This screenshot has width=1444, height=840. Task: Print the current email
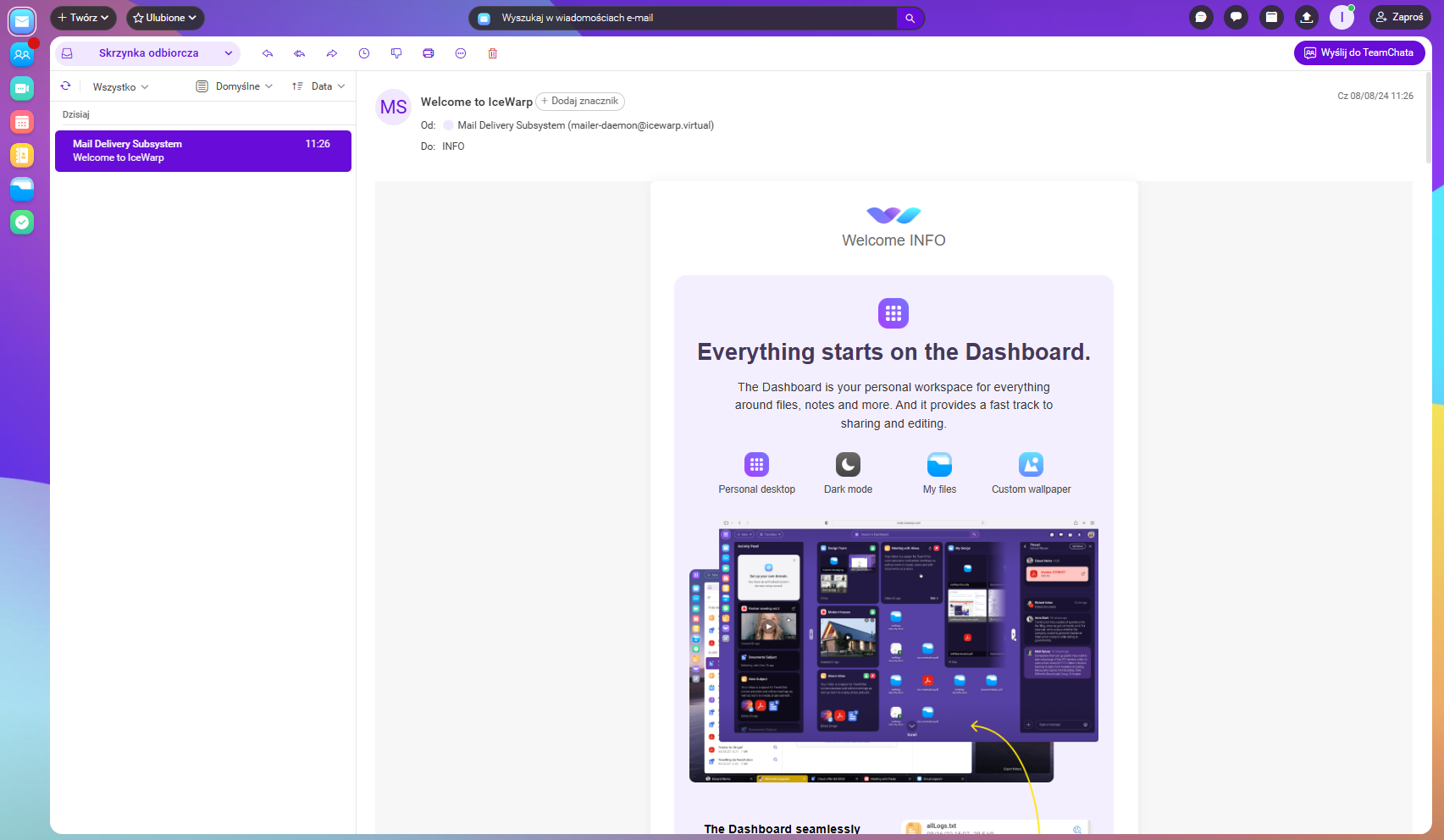429,53
